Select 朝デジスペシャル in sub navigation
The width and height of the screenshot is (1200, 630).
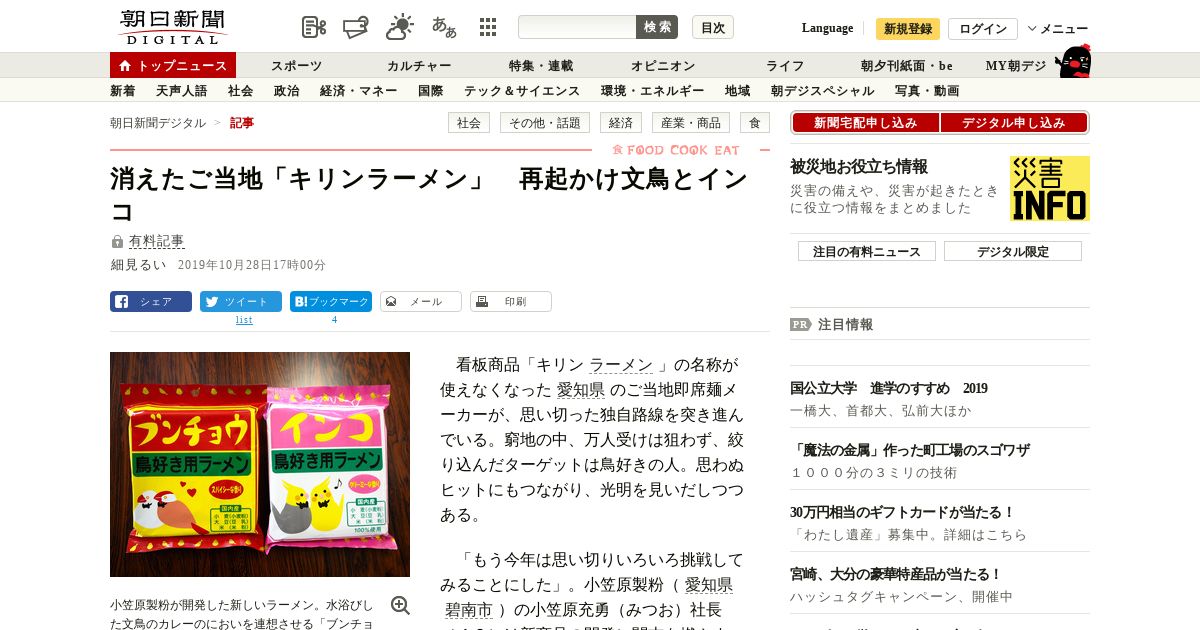click(x=823, y=91)
